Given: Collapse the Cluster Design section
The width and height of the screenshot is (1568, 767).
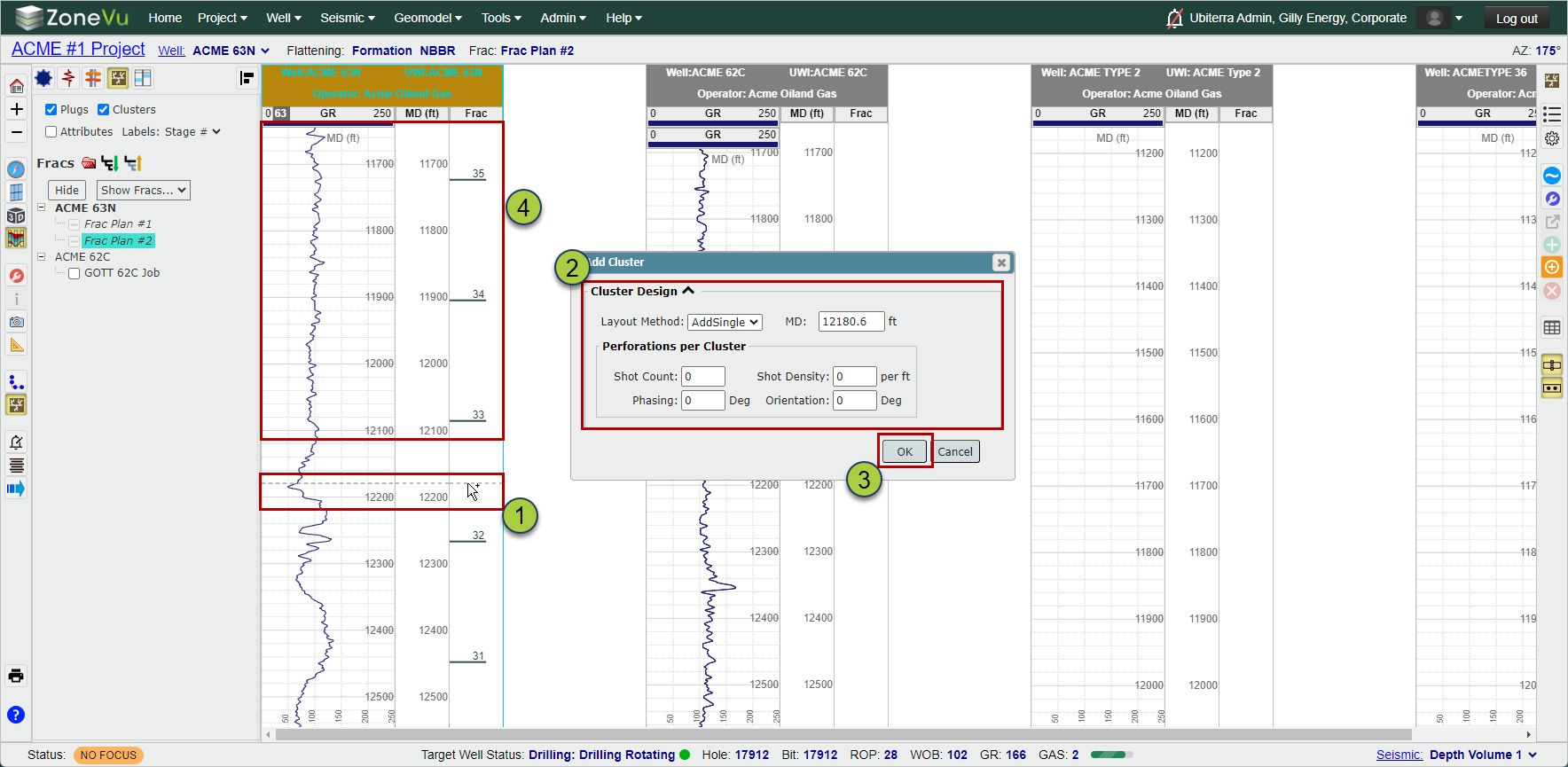Looking at the screenshot, I should [688, 291].
